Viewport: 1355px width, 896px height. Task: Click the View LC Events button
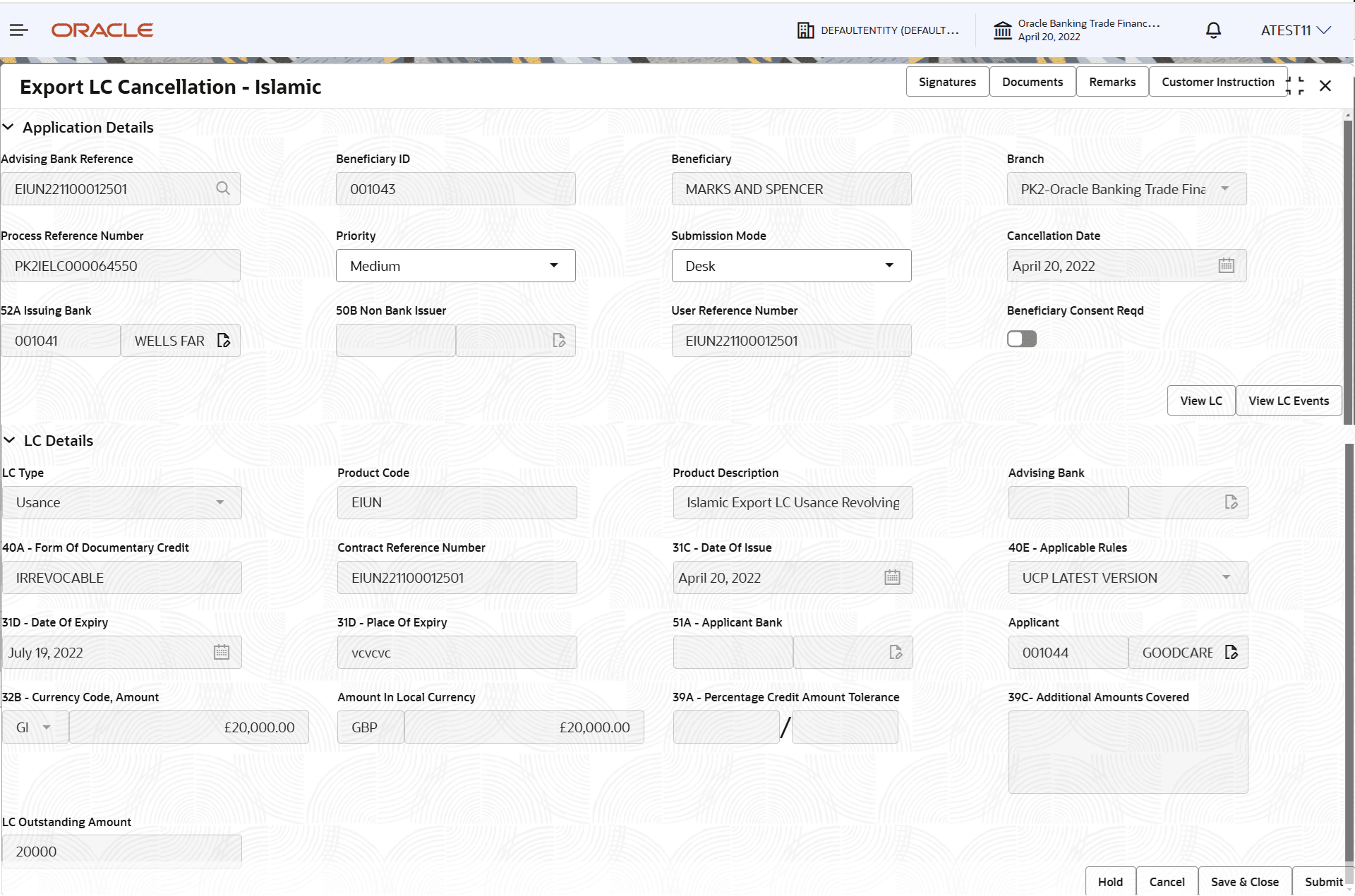[1288, 400]
